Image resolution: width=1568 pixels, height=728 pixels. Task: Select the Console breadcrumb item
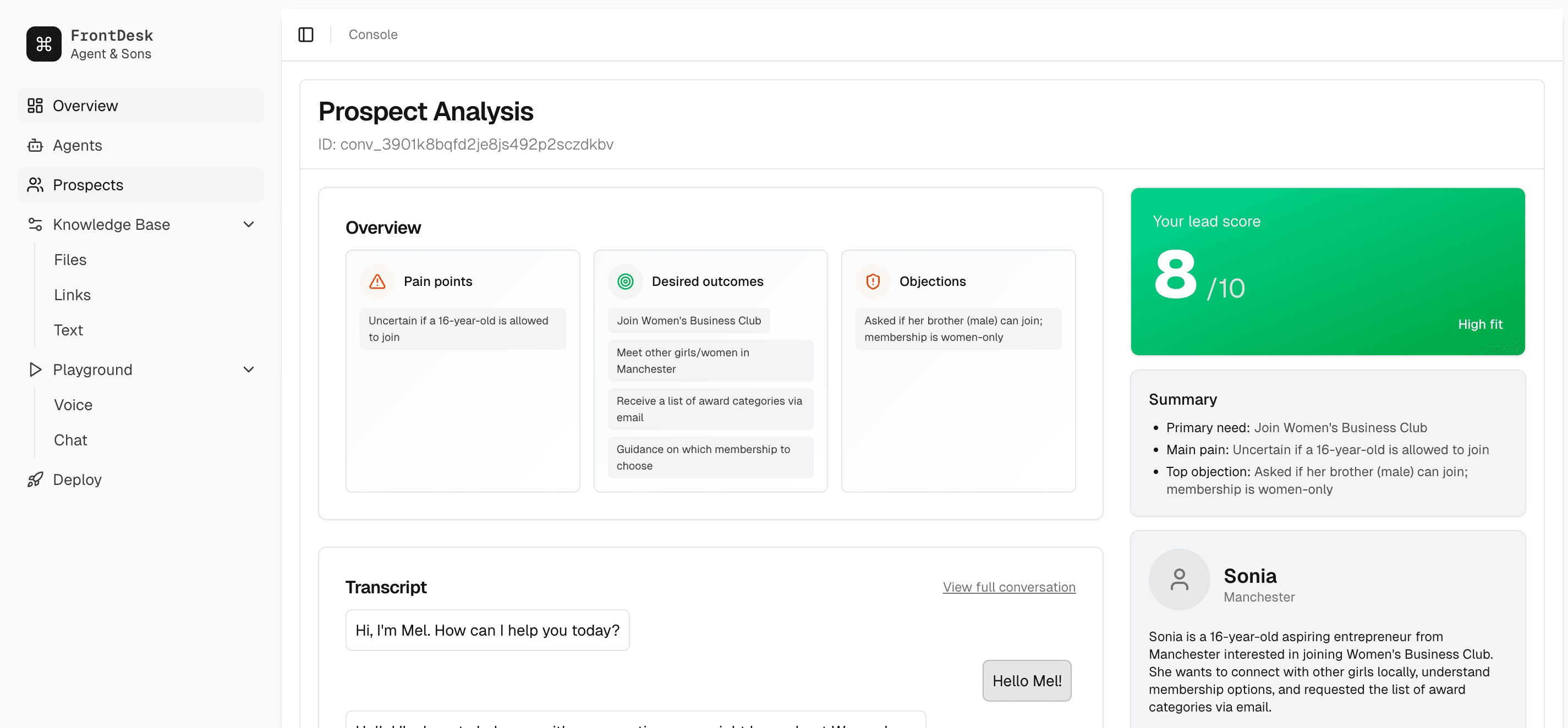[372, 35]
